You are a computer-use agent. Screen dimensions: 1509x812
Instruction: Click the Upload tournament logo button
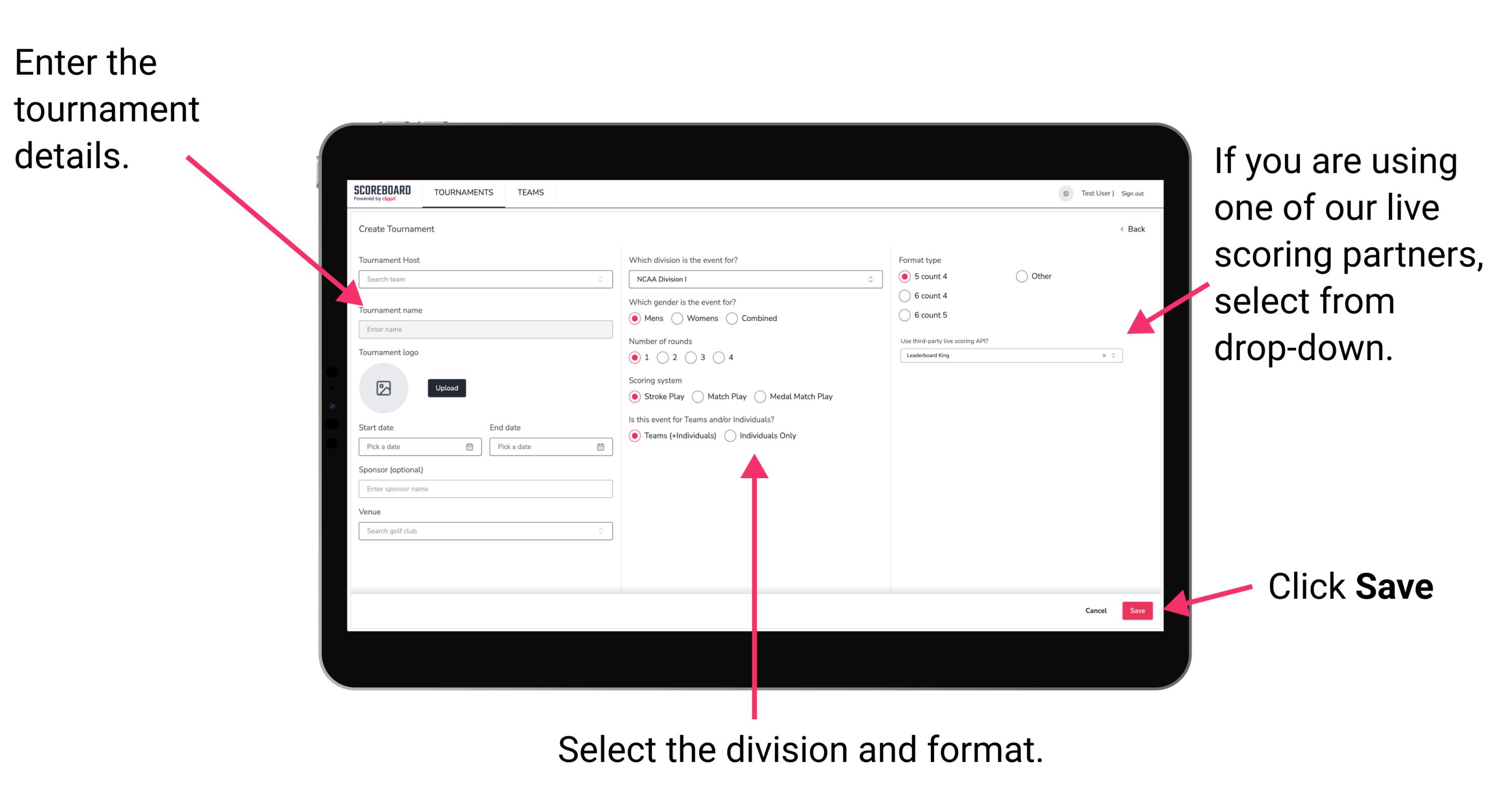click(x=447, y=387)
